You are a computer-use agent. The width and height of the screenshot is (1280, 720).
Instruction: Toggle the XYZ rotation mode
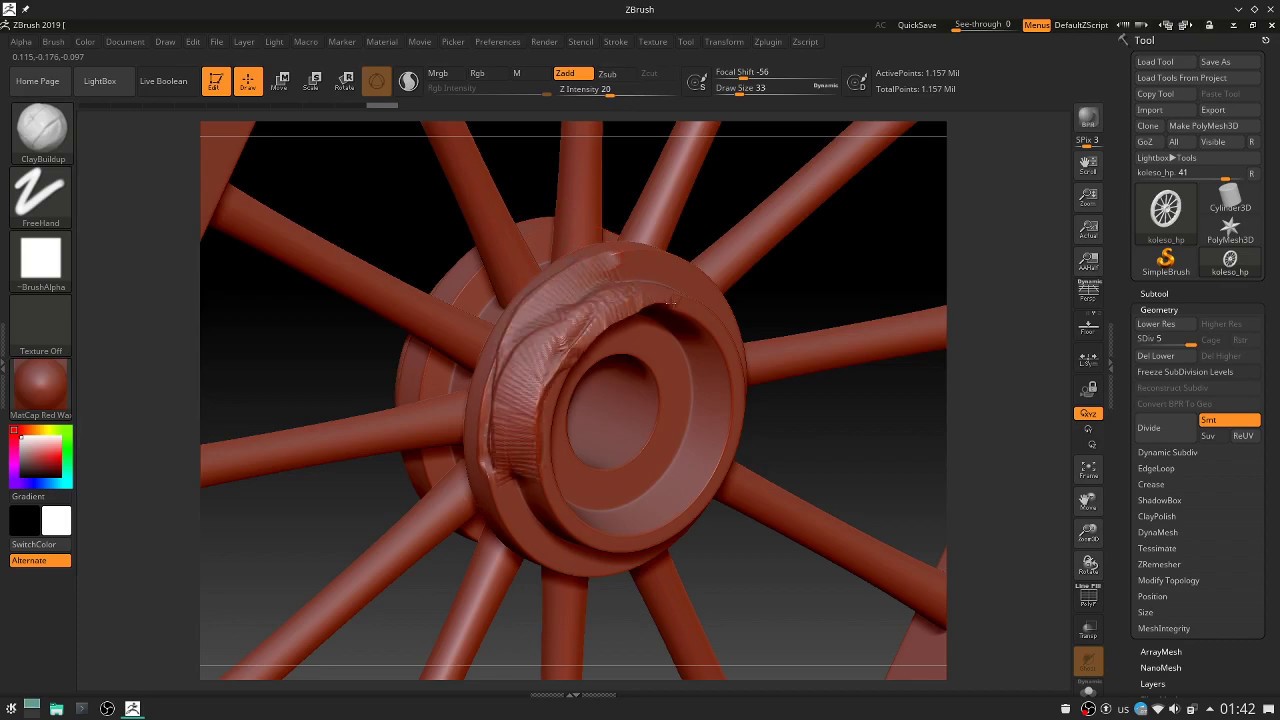tap(1088, 413)
